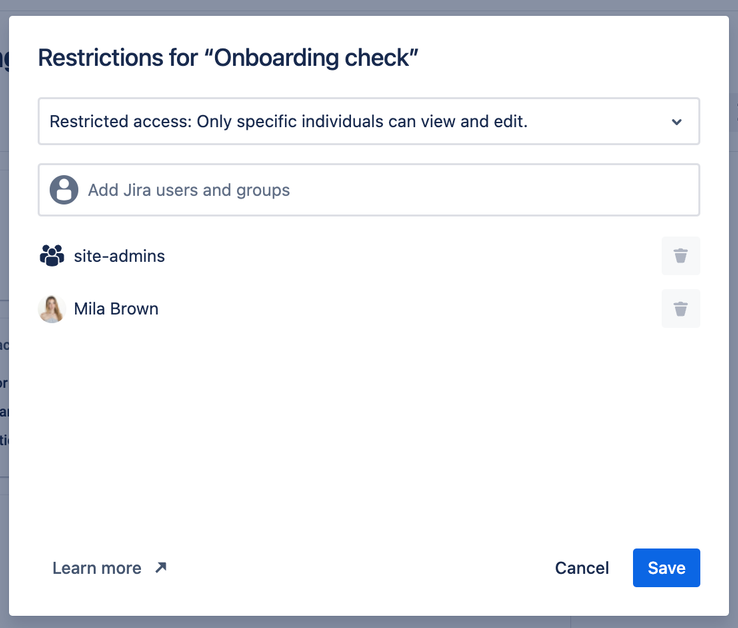738x628 pixels.
Task: Save the page restrictions
Action: tap(666, 568)
